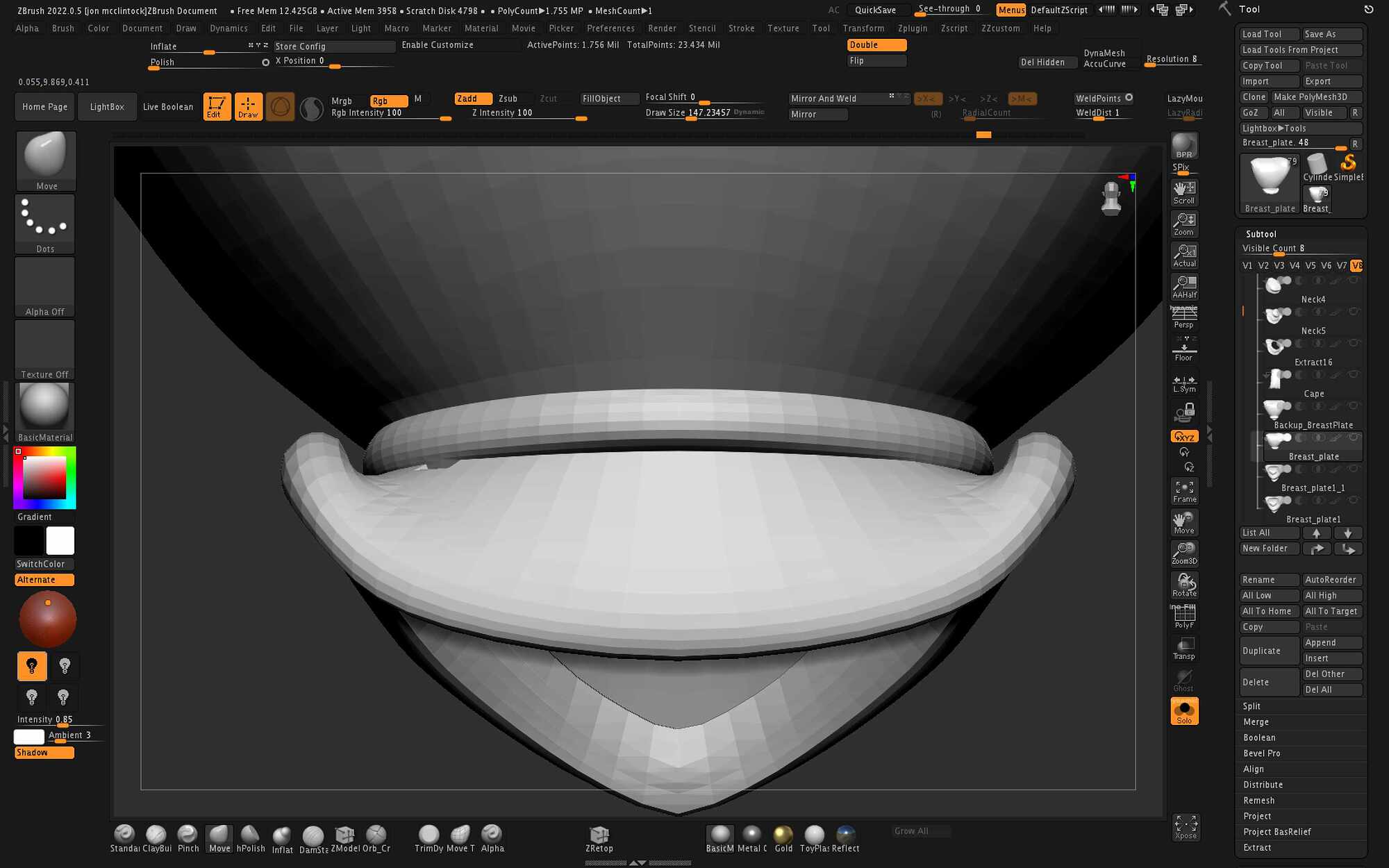
Task: Open the LightBox browser
Action: 107,106
